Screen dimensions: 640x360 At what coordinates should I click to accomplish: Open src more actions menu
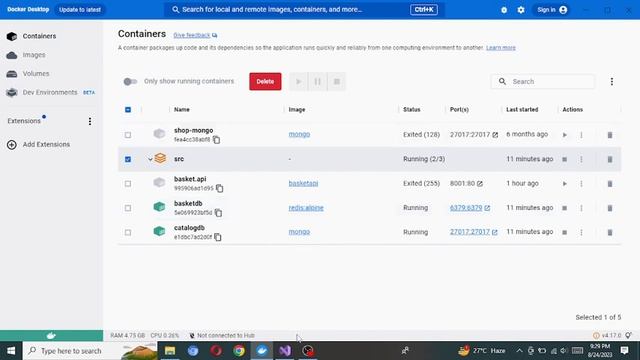[x=581, y=159]
